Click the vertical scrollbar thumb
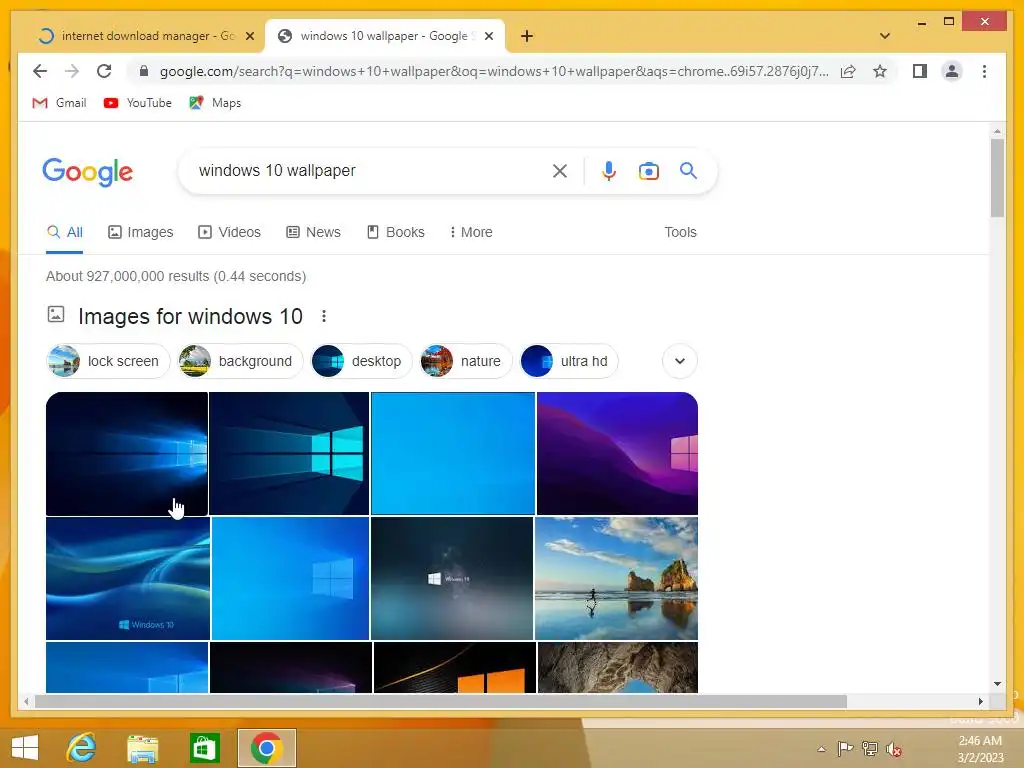 pyautogui.click(x=997, y=178)
